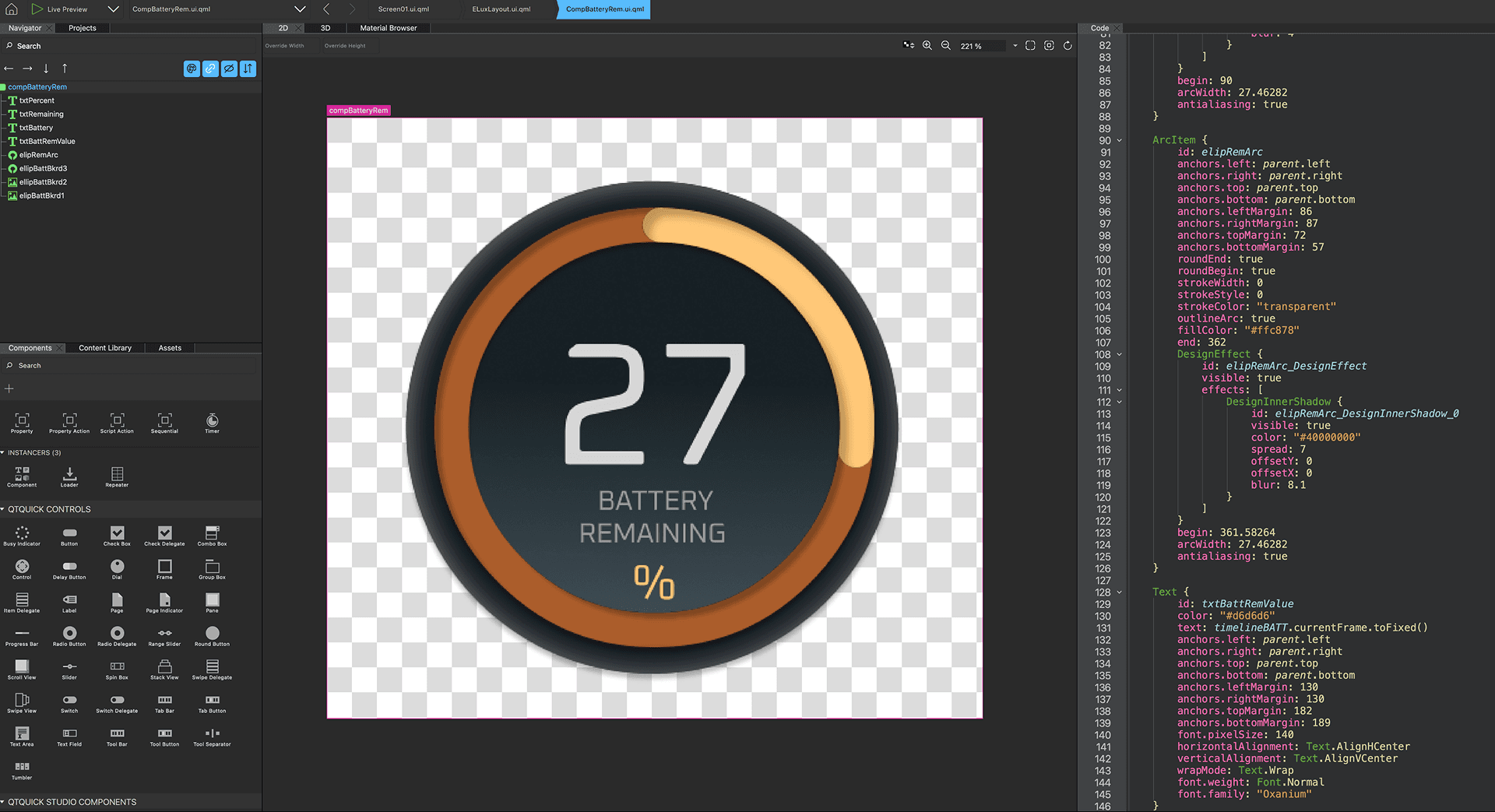Fit the canvas view to screen
This screenshot has width=1495, height=812.
click(x=1029, y=45)
